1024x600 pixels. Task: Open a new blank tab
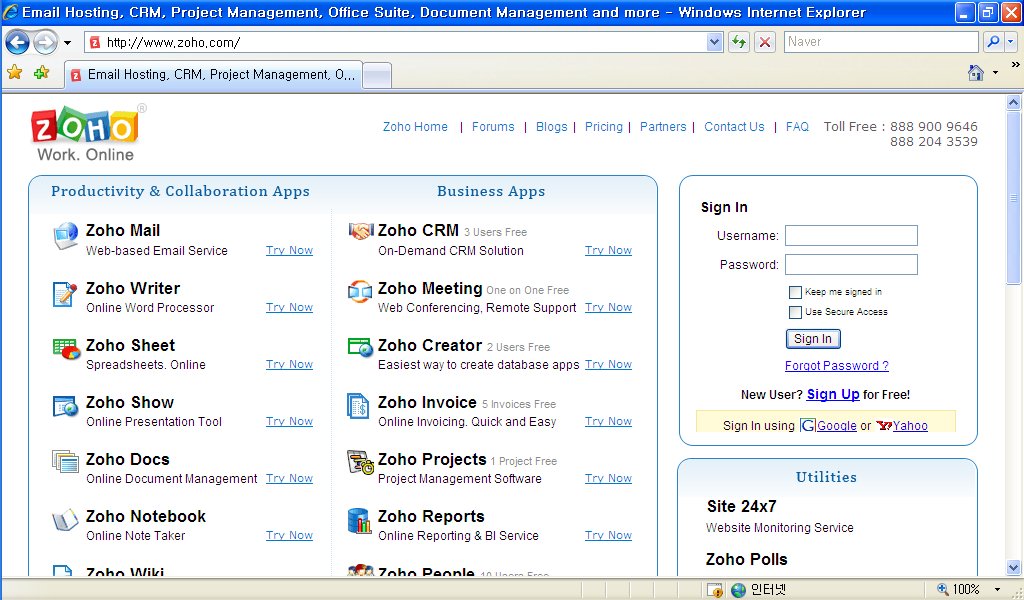click(377, 75)
